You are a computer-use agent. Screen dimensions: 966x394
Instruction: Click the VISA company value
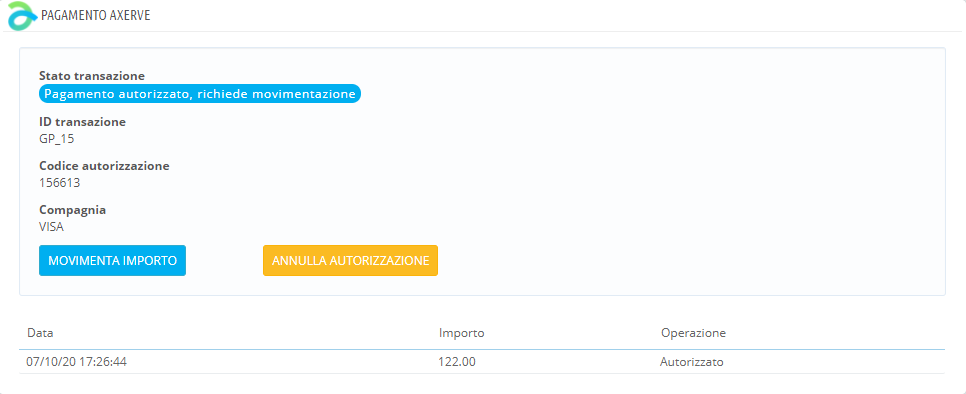pyautogui.click(x=51, y=227)
